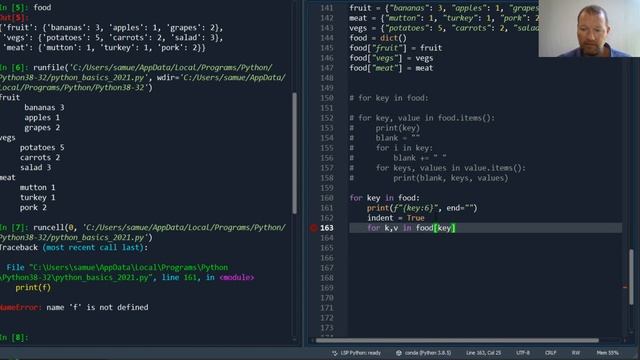Image resolution: width=640 pixels, height=360 pixels.
Task: Click the 'meat = {"mutton": 1...' line 142
Action: pyautogui.click(x=444, y=18)
